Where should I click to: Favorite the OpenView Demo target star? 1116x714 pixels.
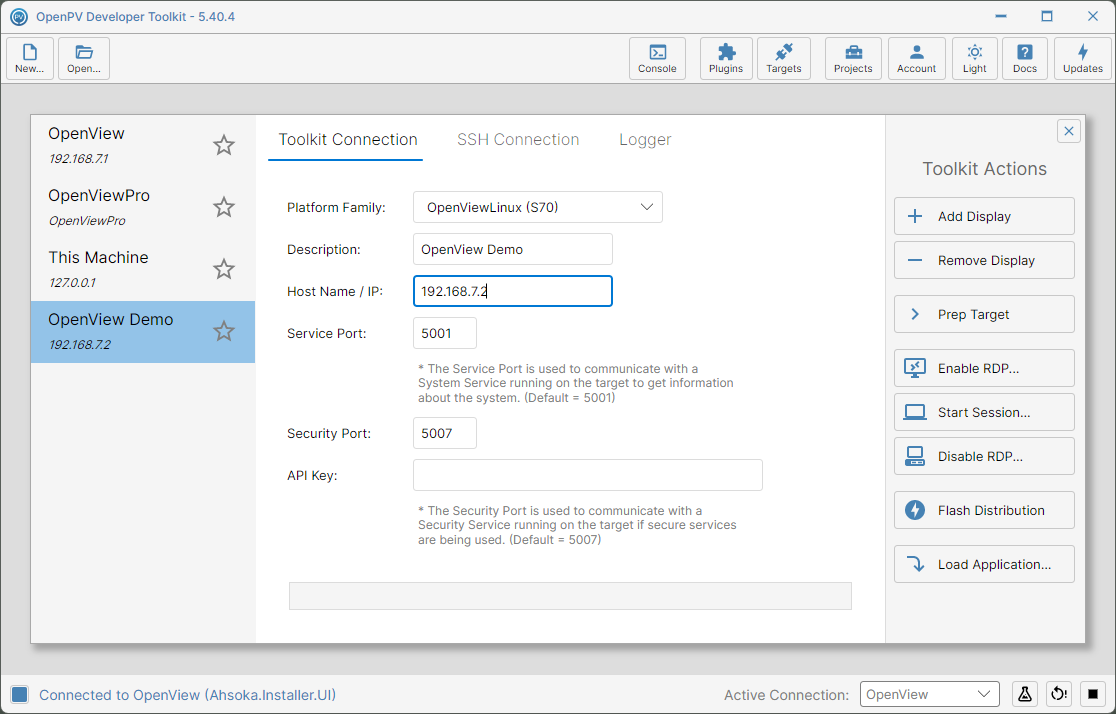pyautogui.click(x=223, y=331)
